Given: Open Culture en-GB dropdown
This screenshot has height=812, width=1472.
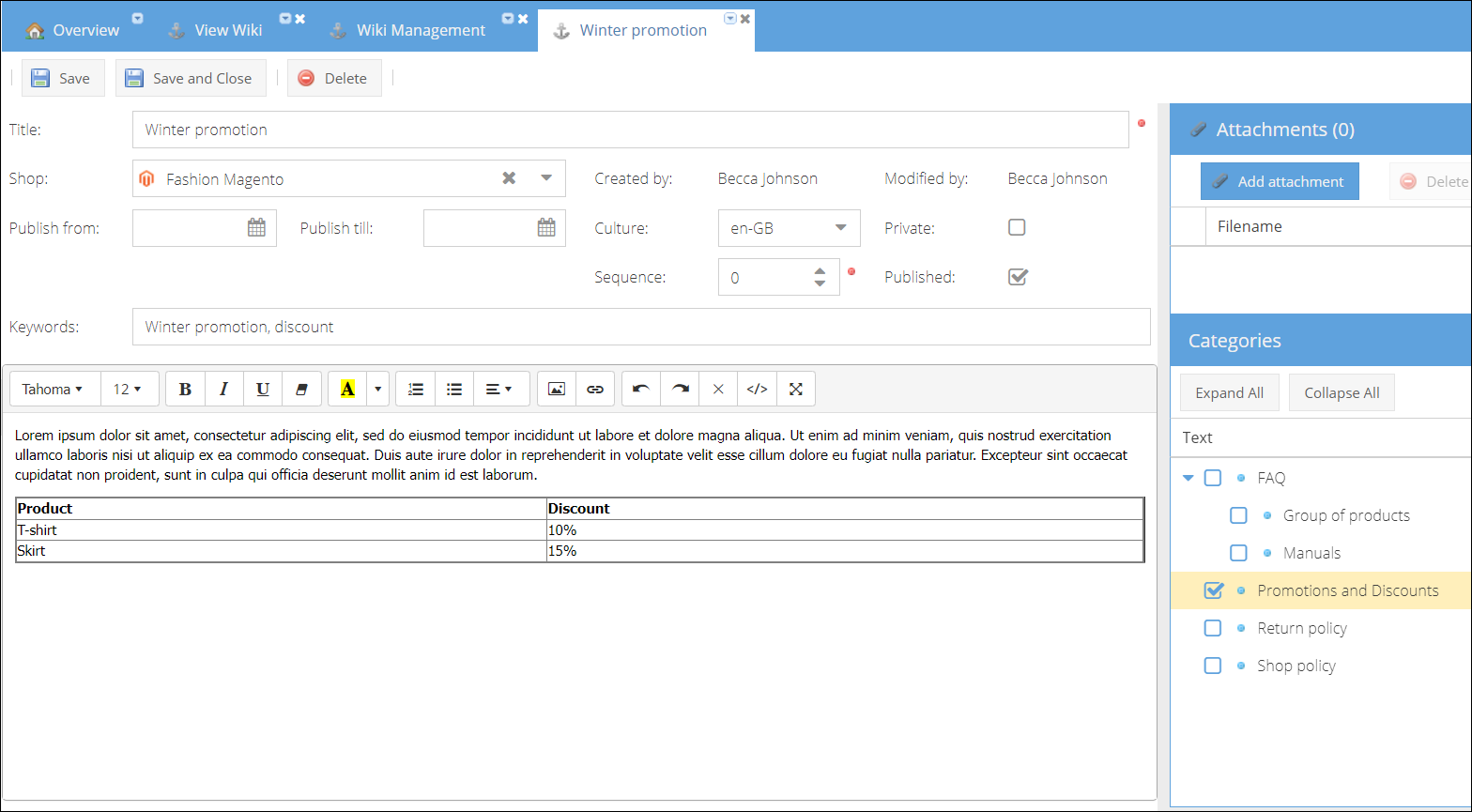Looking at the screenshot, I should [x=841, y=227].
